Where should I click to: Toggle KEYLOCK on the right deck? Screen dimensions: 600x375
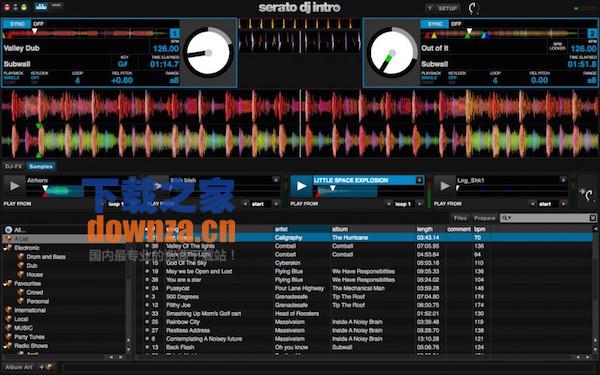[457, 77]
